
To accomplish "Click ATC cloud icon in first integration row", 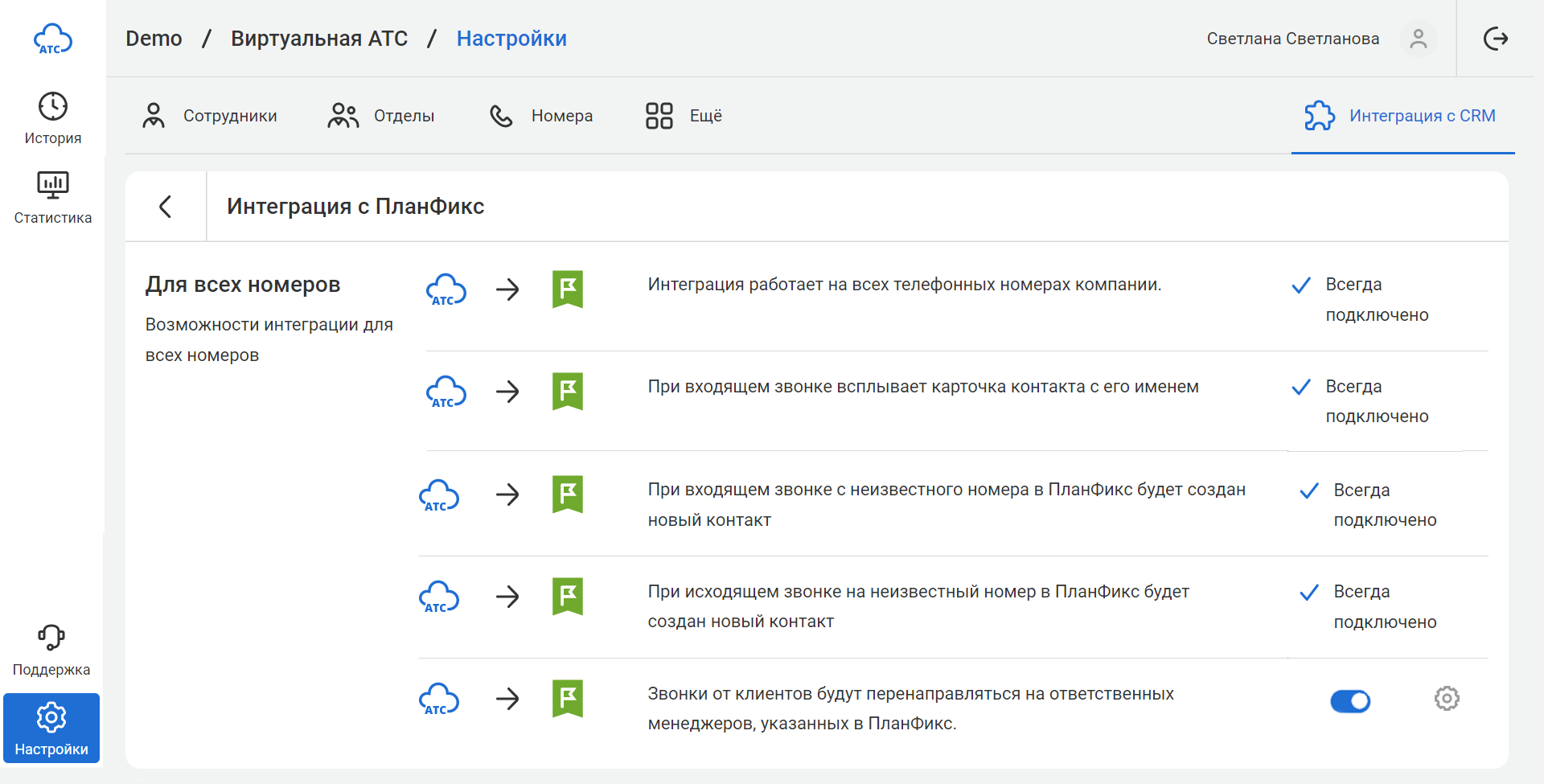I will pos(446,289).
